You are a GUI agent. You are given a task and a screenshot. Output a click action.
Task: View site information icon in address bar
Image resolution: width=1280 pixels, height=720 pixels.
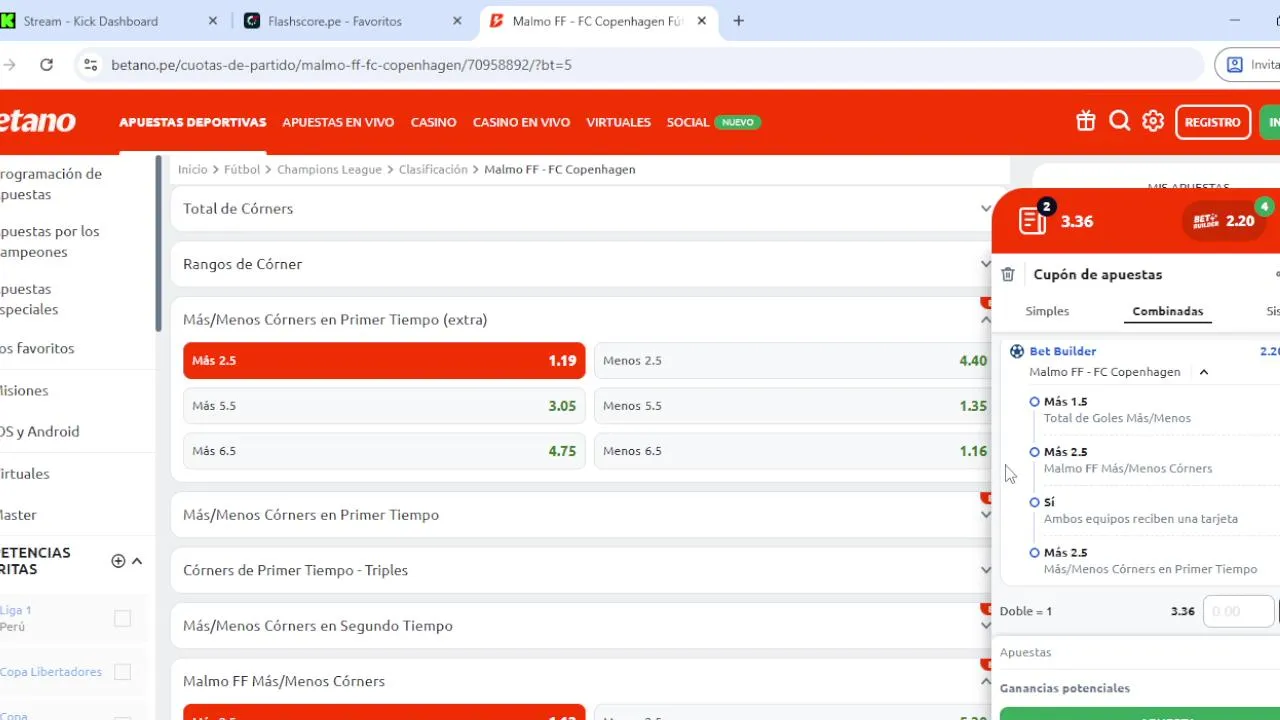90,64
